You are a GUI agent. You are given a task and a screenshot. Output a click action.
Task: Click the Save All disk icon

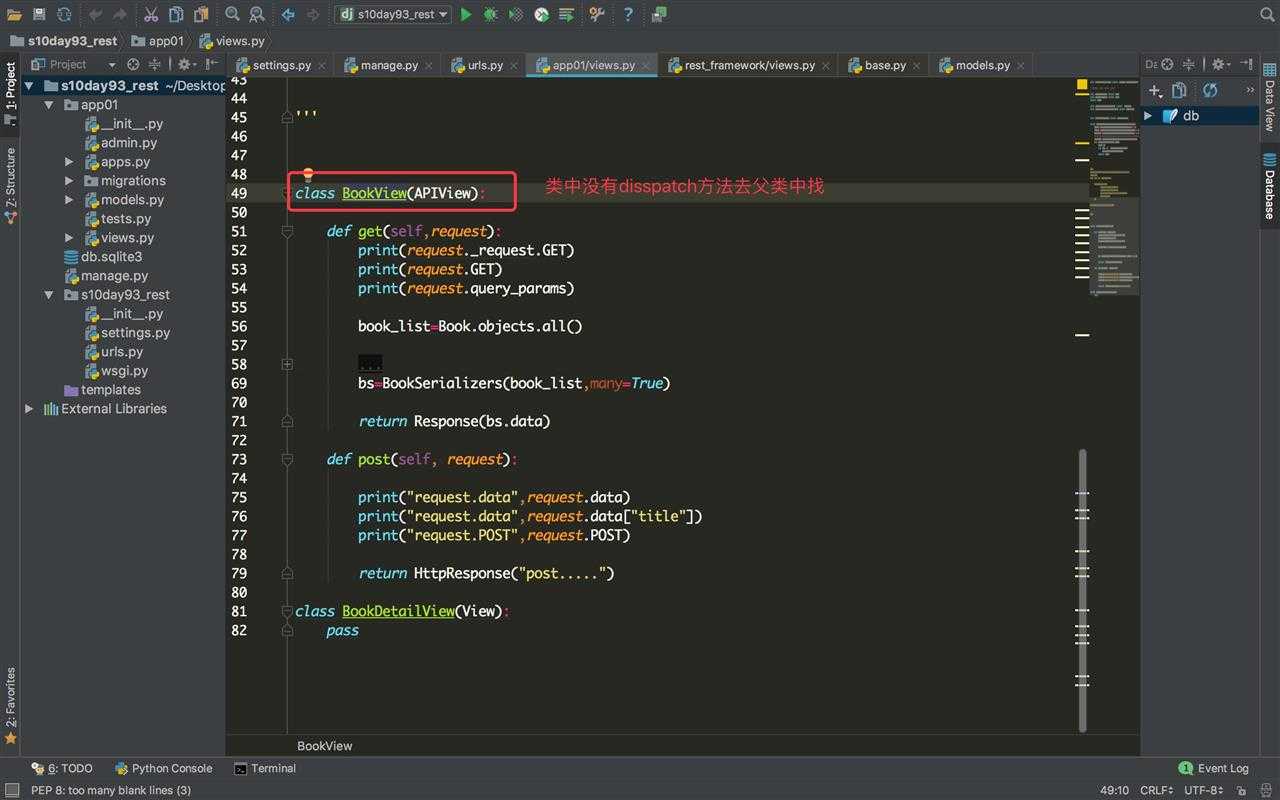[x=39, y=14]
